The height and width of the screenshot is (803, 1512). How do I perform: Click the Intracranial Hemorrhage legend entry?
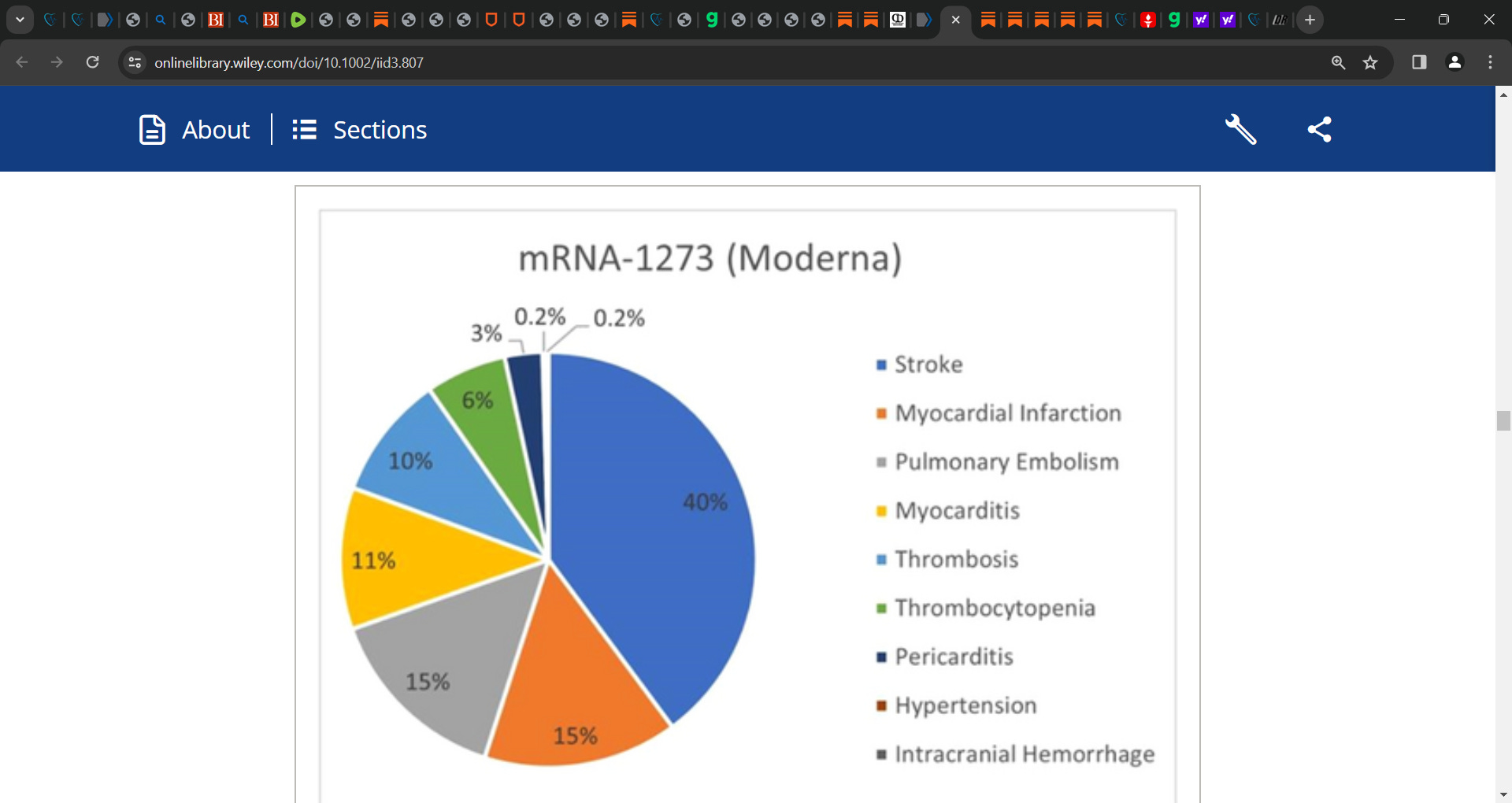pyautogui.click(x=1016, y=755)
